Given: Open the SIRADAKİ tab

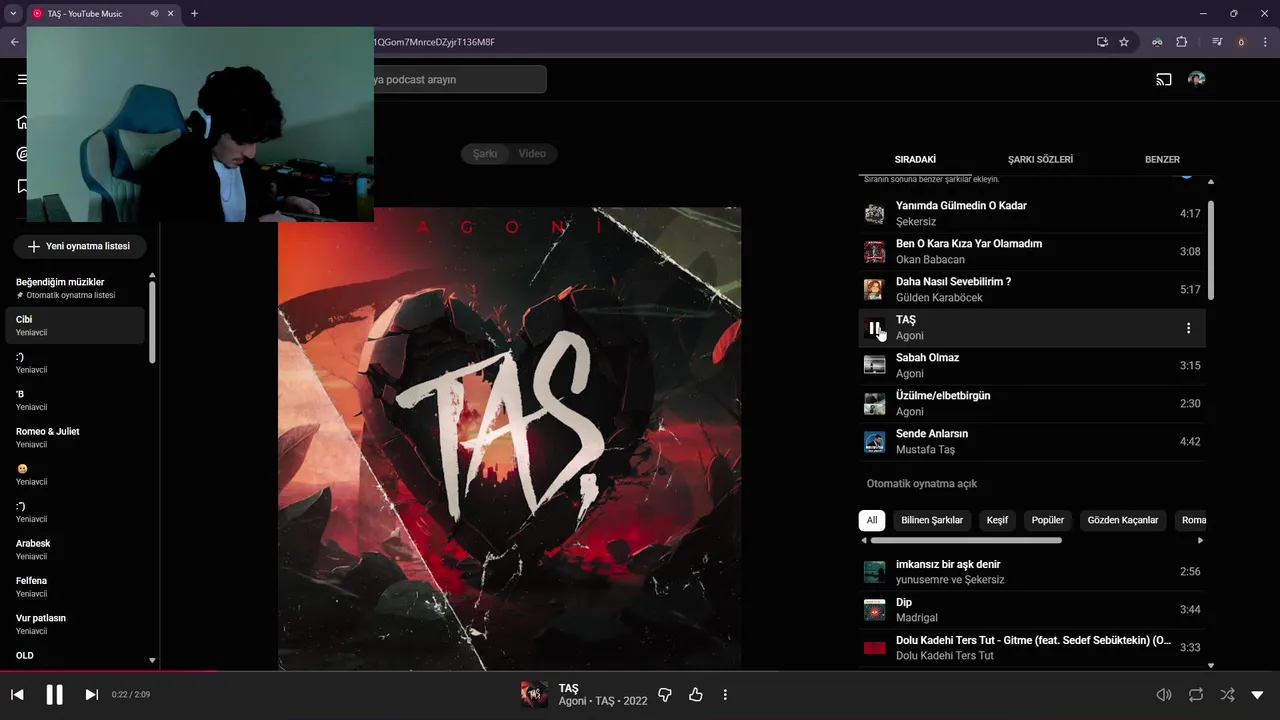Looking at the screenshot, I should (x=915, y=159).
